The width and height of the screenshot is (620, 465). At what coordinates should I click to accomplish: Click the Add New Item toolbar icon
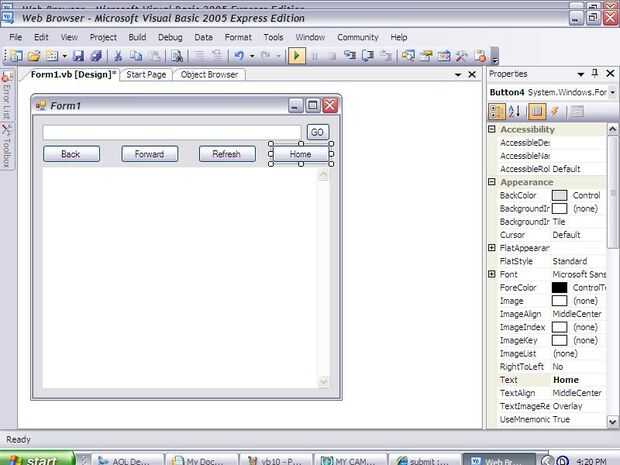point(52,56)
